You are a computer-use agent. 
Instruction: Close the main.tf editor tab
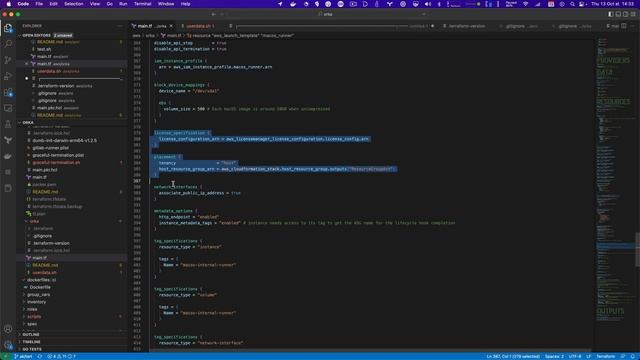tap(171, 26)
